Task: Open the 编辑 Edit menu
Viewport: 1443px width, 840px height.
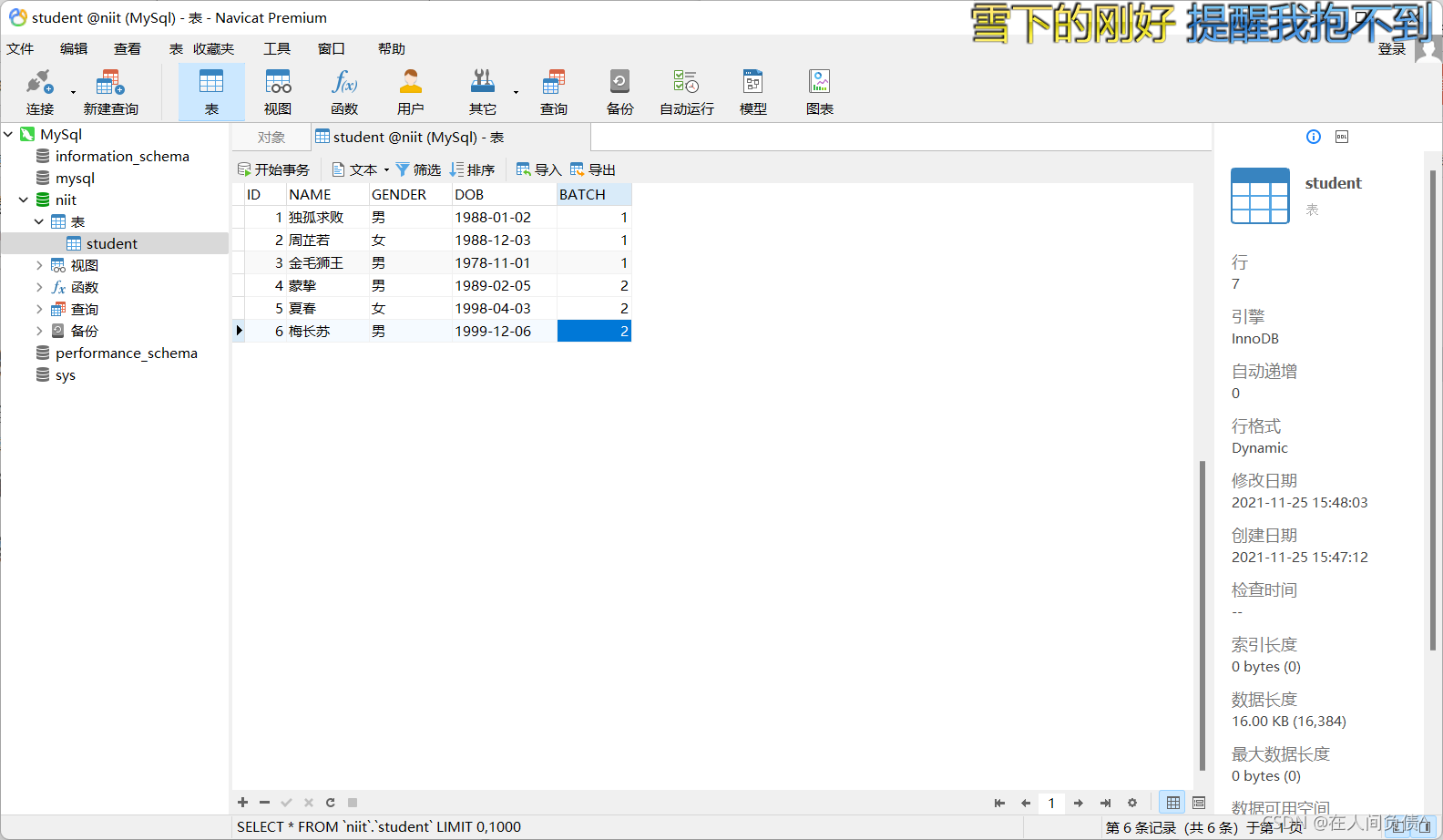Action: coord(74,48)
